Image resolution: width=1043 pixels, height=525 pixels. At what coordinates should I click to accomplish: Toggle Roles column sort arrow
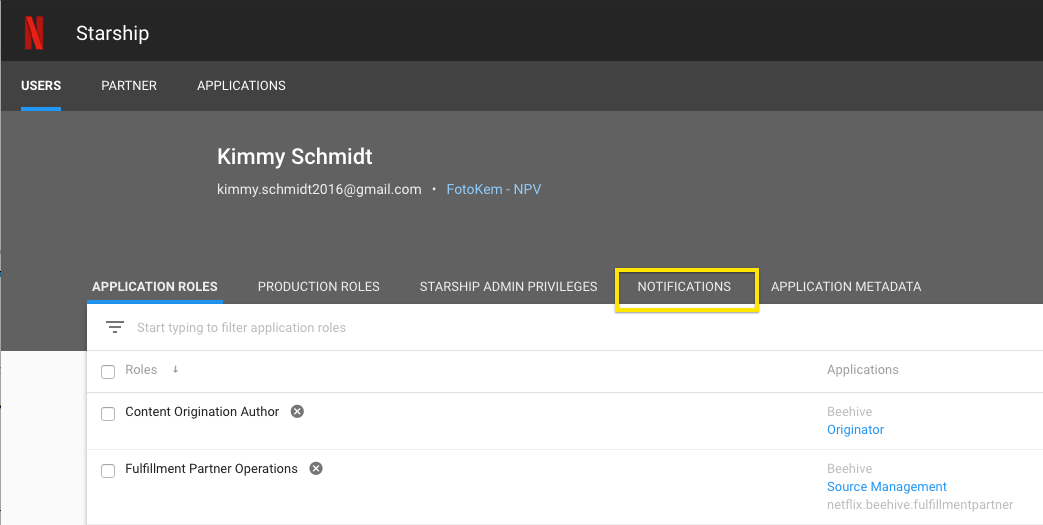tap(175, 369)
